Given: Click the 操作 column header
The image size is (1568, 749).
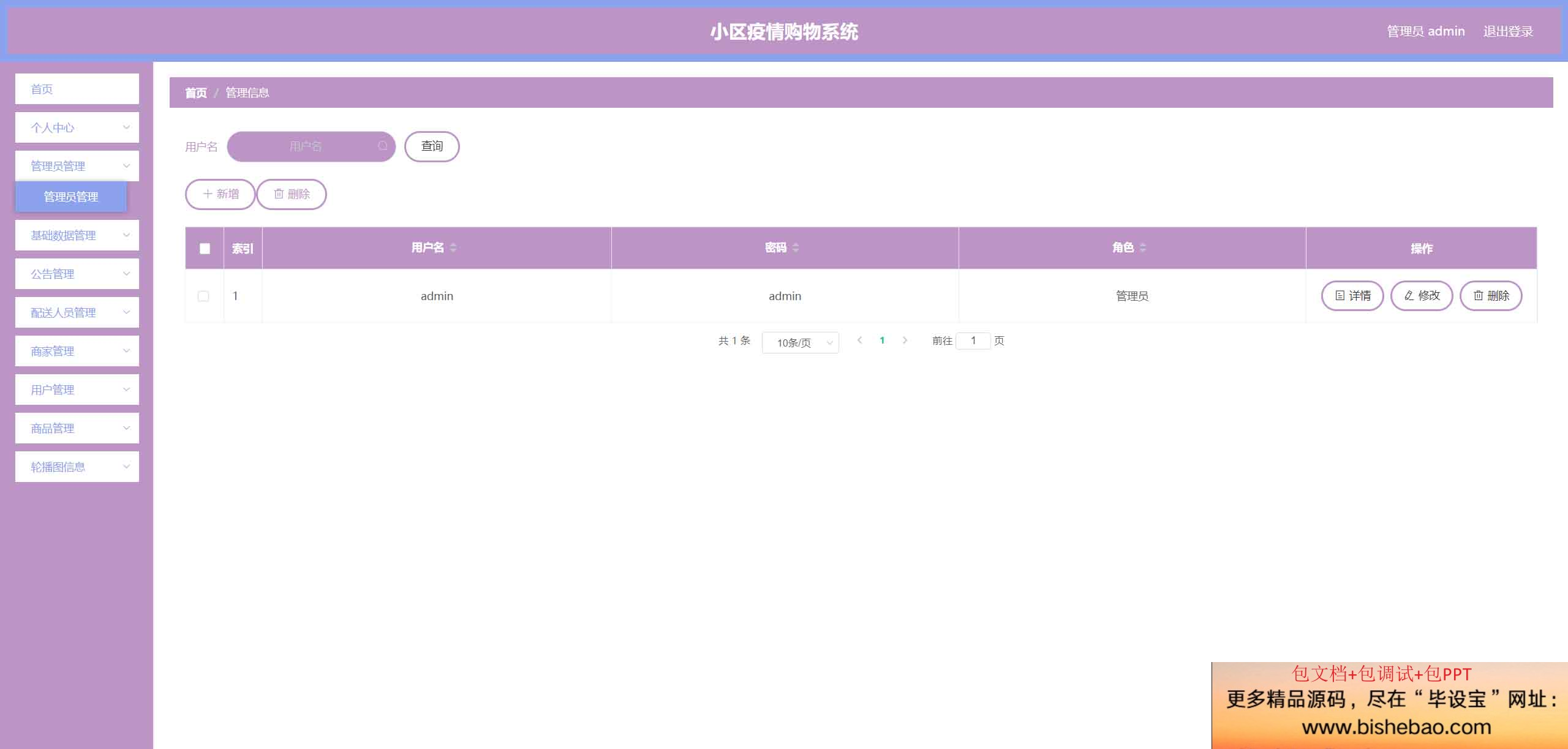Looking at the screenshot, I should pyautogui.click(x=1422, y=248).
